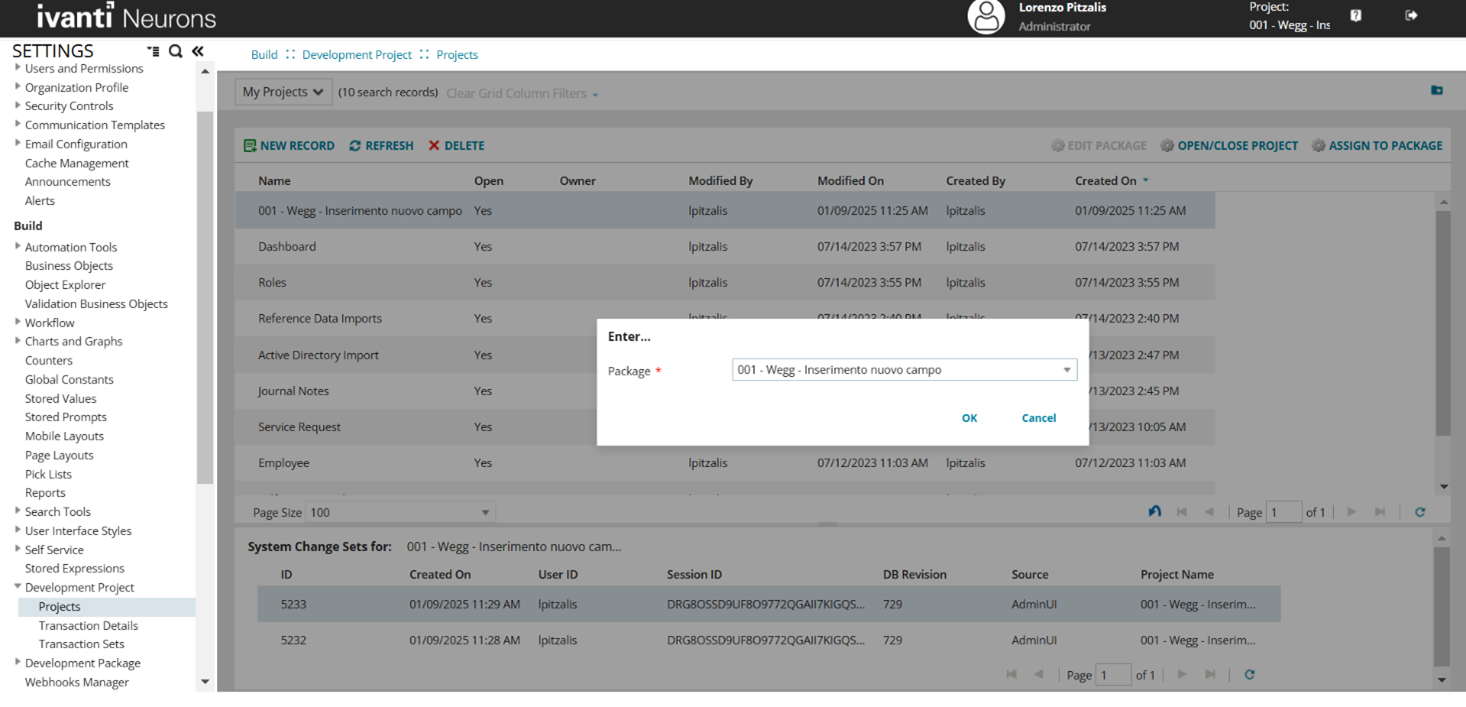Viewport: 1466px width, 707px height.
Task: Sort by the Modified On column header
Action: (x=850, y=181)
